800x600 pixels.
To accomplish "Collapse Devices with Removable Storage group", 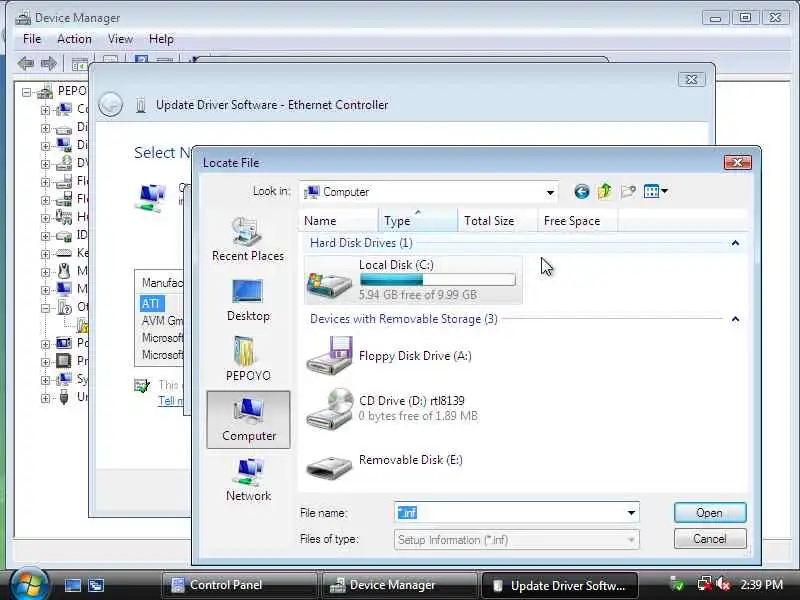I will 735,319.
